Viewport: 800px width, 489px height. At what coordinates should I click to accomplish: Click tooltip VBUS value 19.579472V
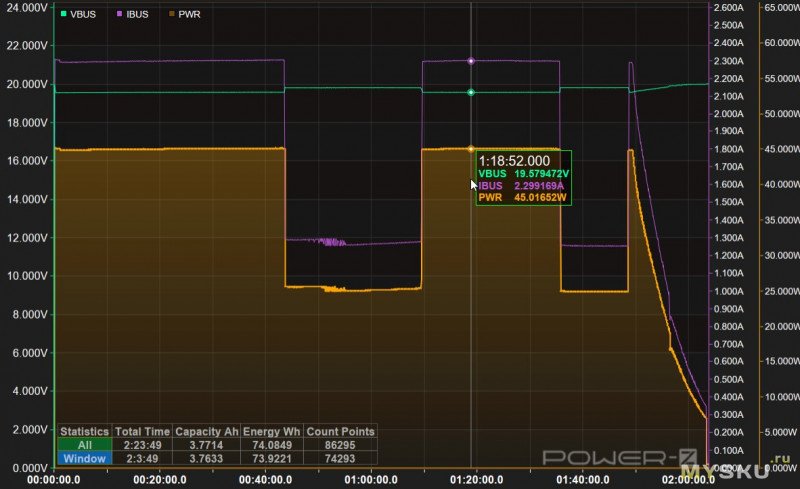(541, 174)
